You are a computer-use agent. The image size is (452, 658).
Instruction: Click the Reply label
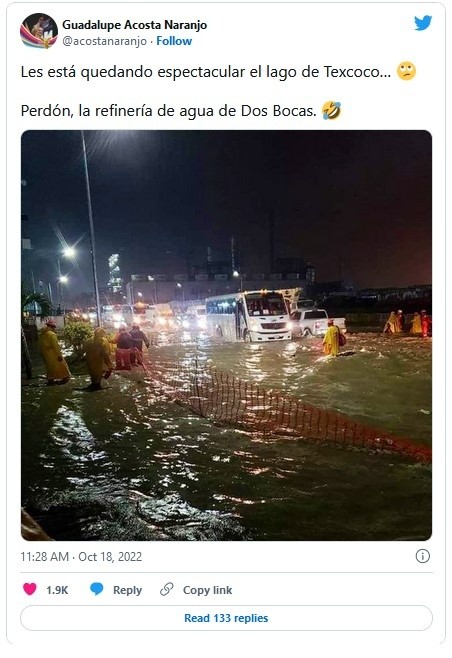[127, 590]
